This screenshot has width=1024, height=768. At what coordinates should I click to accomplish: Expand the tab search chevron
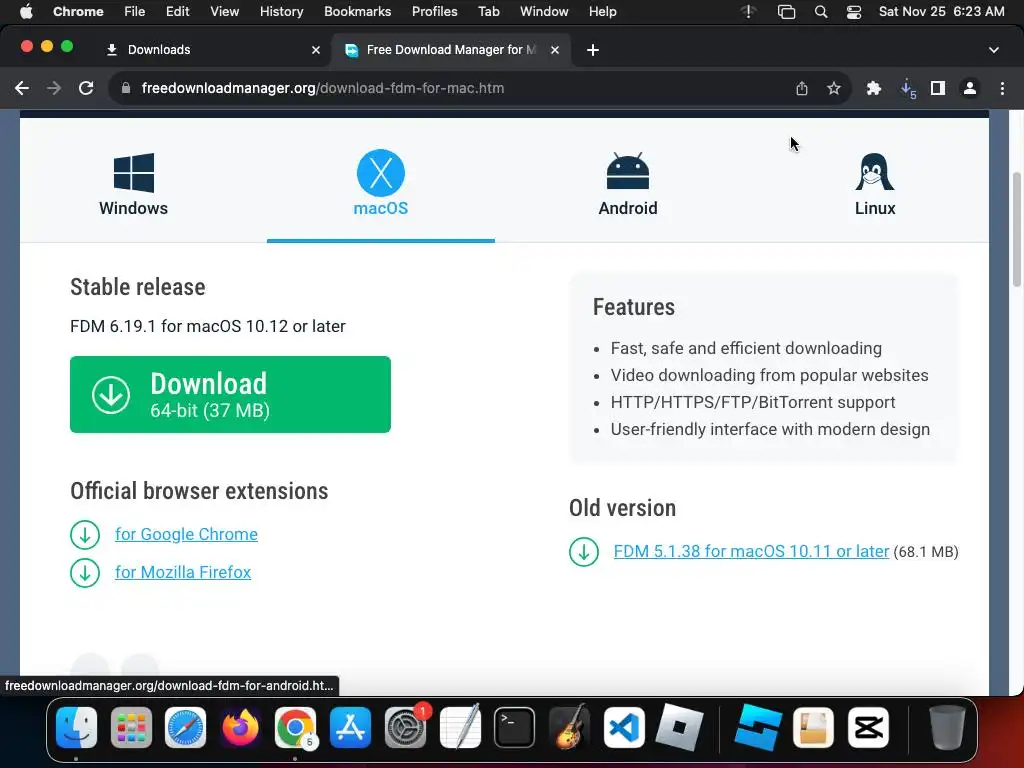tap(994, 50)
